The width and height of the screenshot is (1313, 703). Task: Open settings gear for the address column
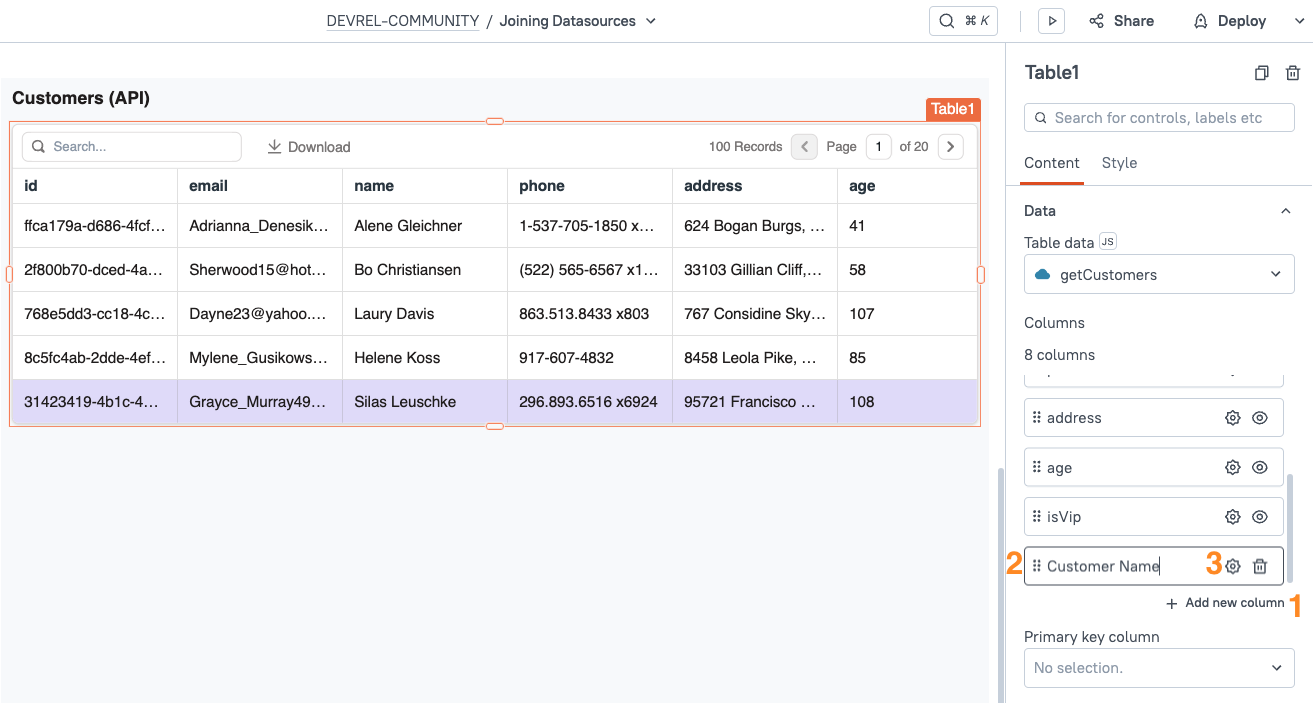click(1232, 417)
